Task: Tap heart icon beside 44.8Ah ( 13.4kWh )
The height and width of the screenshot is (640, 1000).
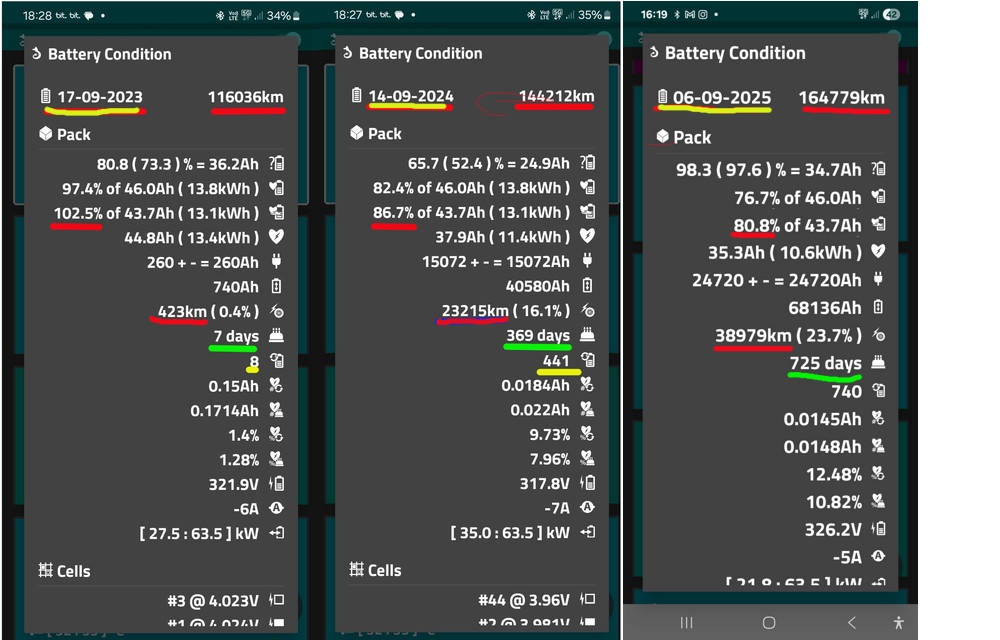Action: pos(276,237)
